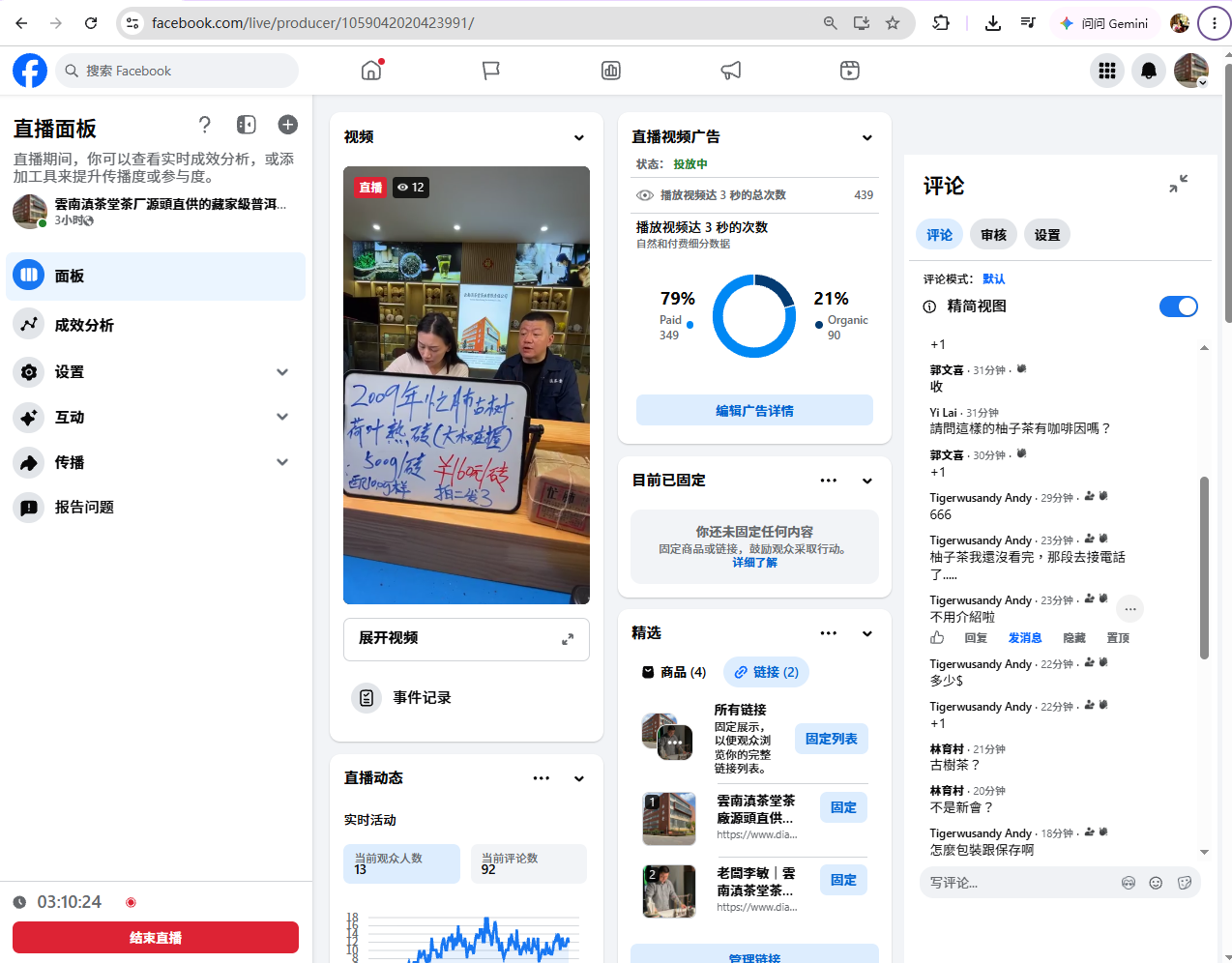The width and height of the screenshot is (1232, 963).
Task: Click the 固定列表 button
Action: [832, 739]
